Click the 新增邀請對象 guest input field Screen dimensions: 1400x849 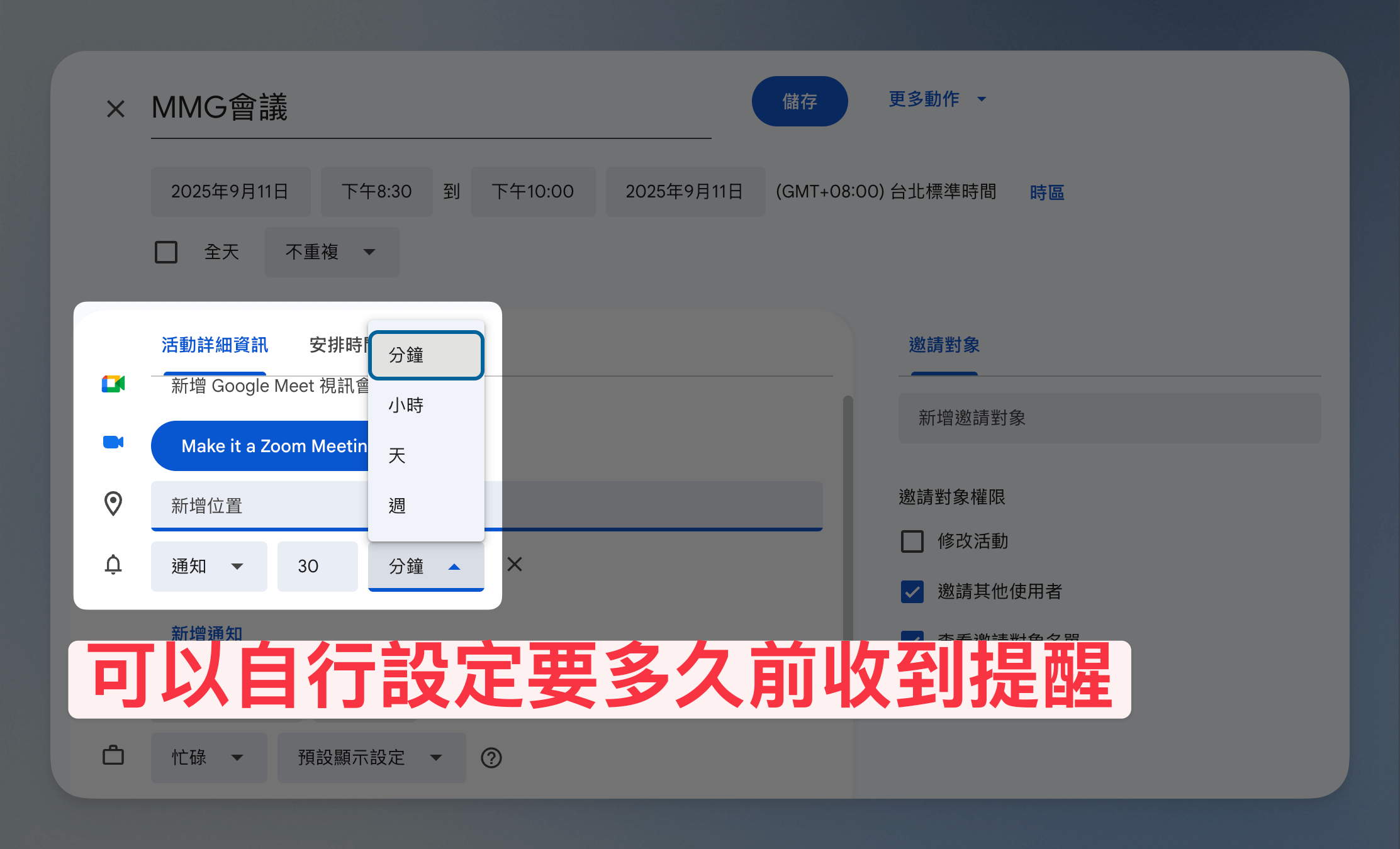pyautogui.click(x=1109, y=418)
